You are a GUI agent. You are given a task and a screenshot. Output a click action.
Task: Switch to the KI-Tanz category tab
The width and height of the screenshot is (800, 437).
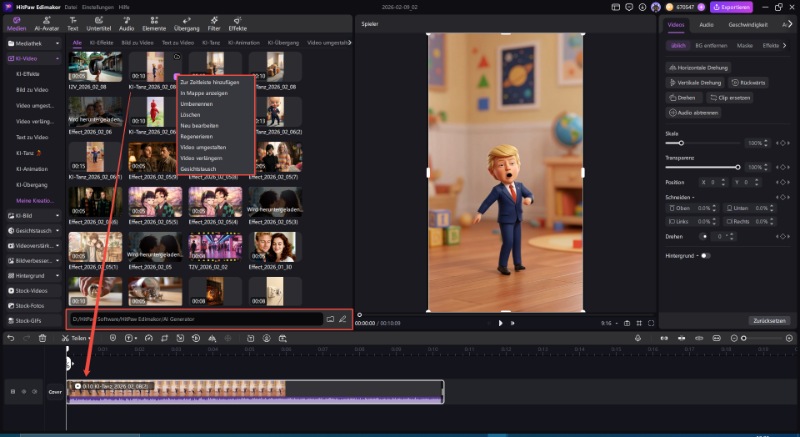pyautogui.click(x=211, y=43)
